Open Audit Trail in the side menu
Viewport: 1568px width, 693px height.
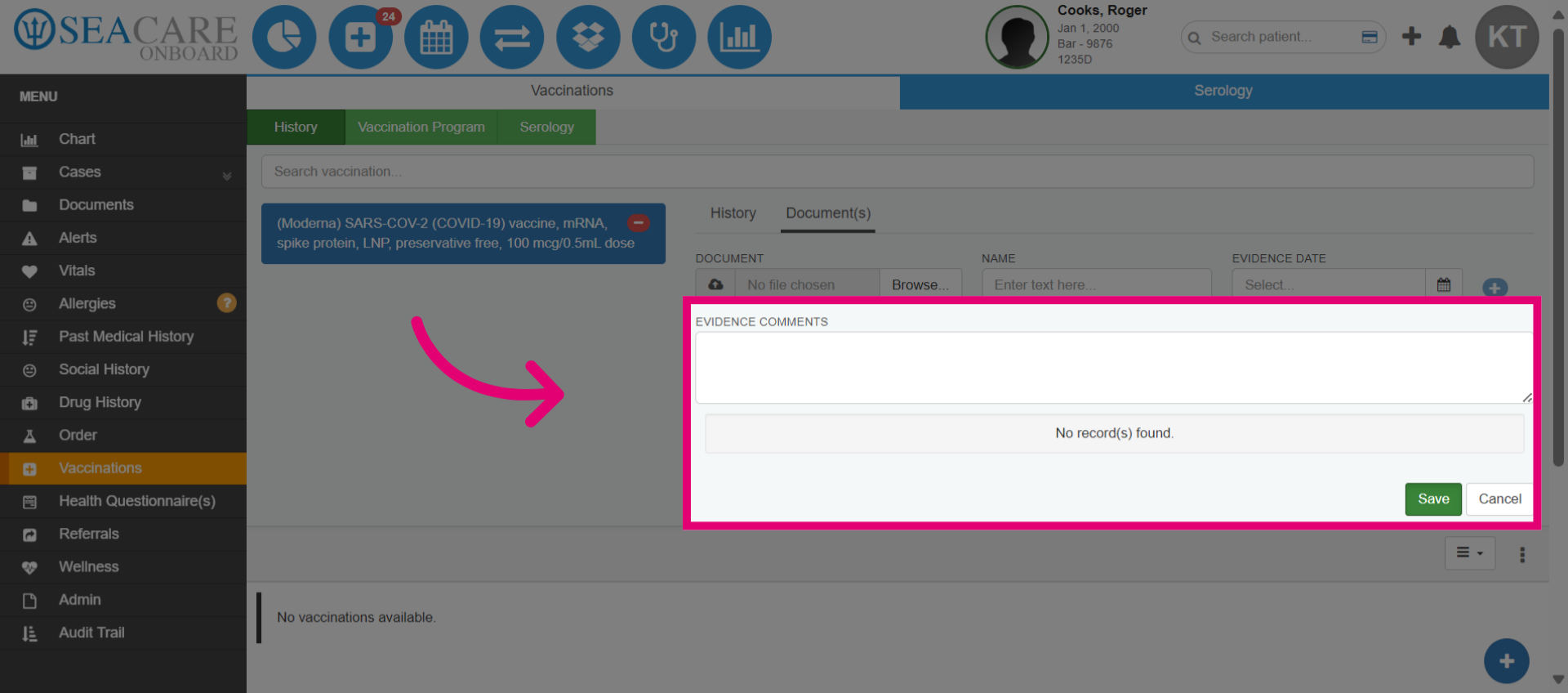coord(123,633)
